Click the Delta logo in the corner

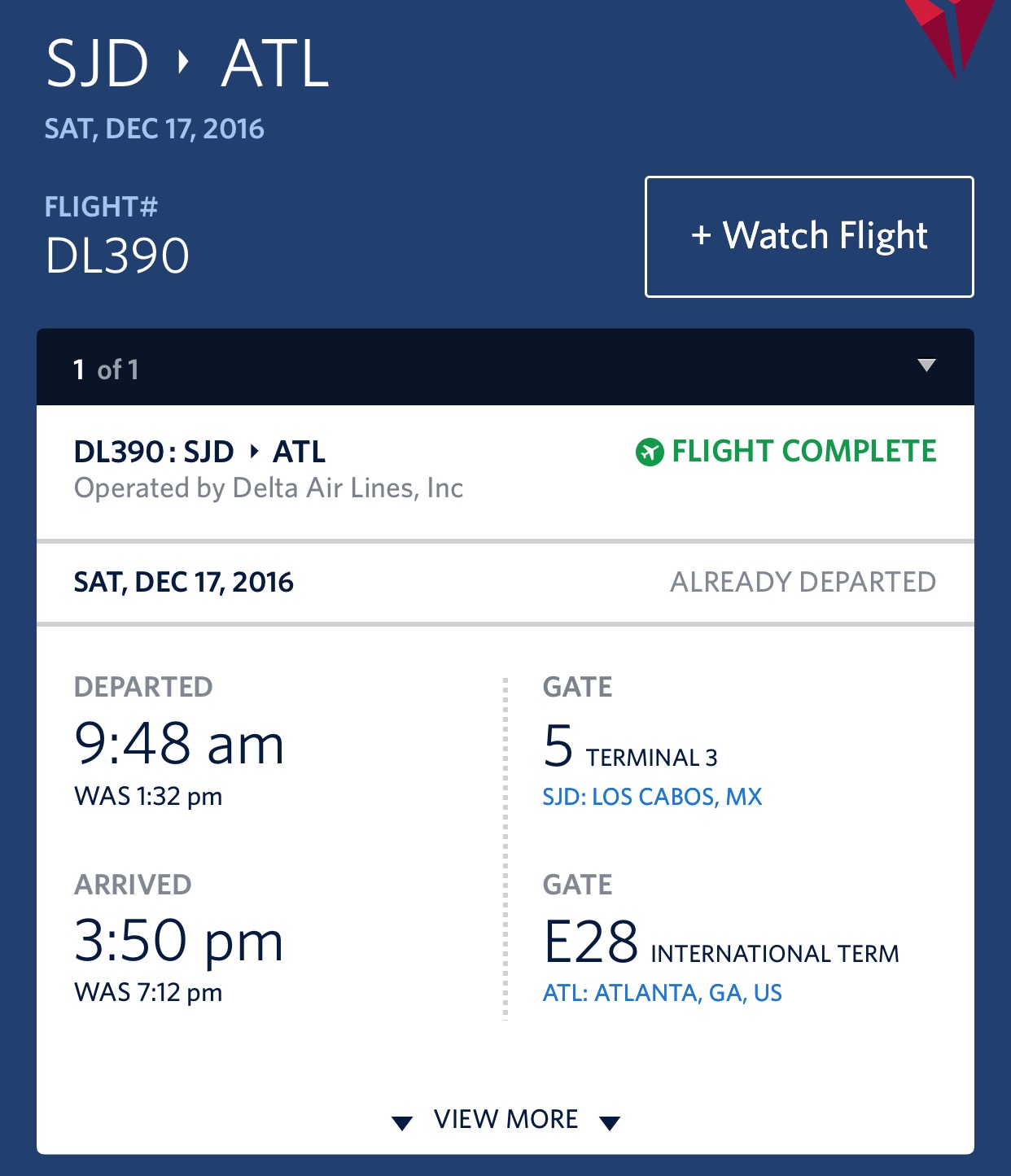point(954,33)
